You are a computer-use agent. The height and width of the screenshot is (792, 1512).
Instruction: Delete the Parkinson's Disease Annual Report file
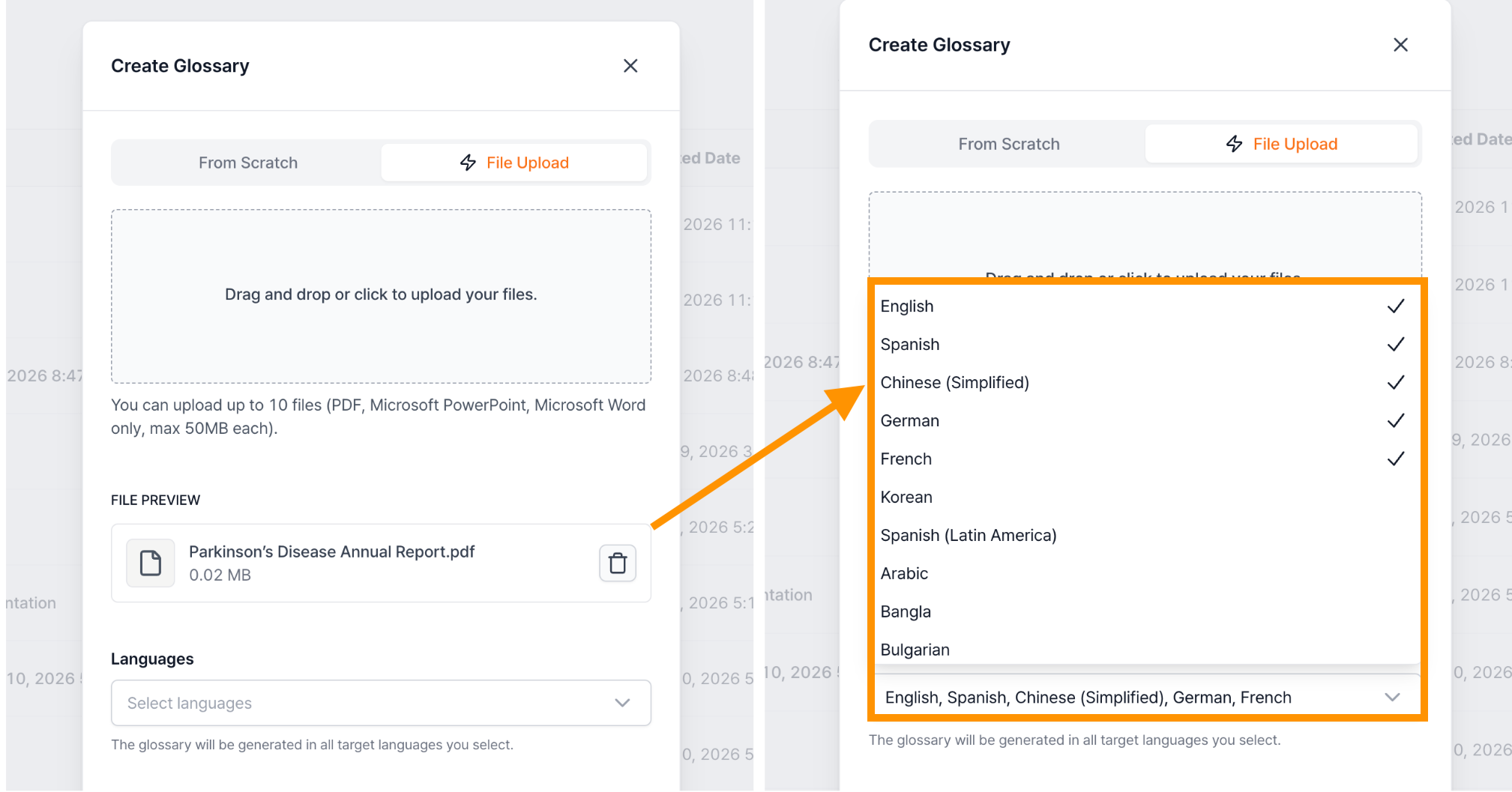coord(618,563)
